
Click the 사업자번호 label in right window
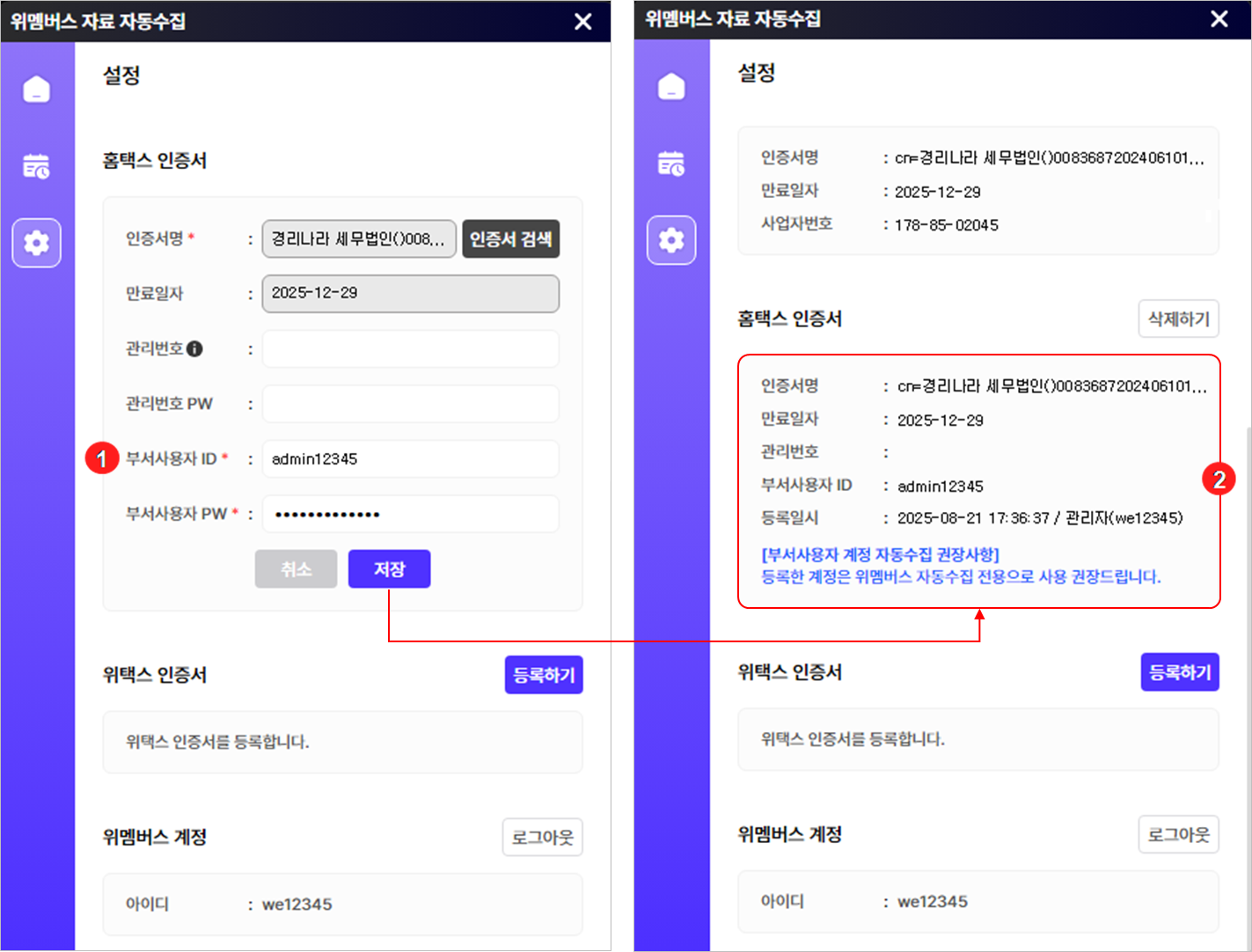coord(796,223)
